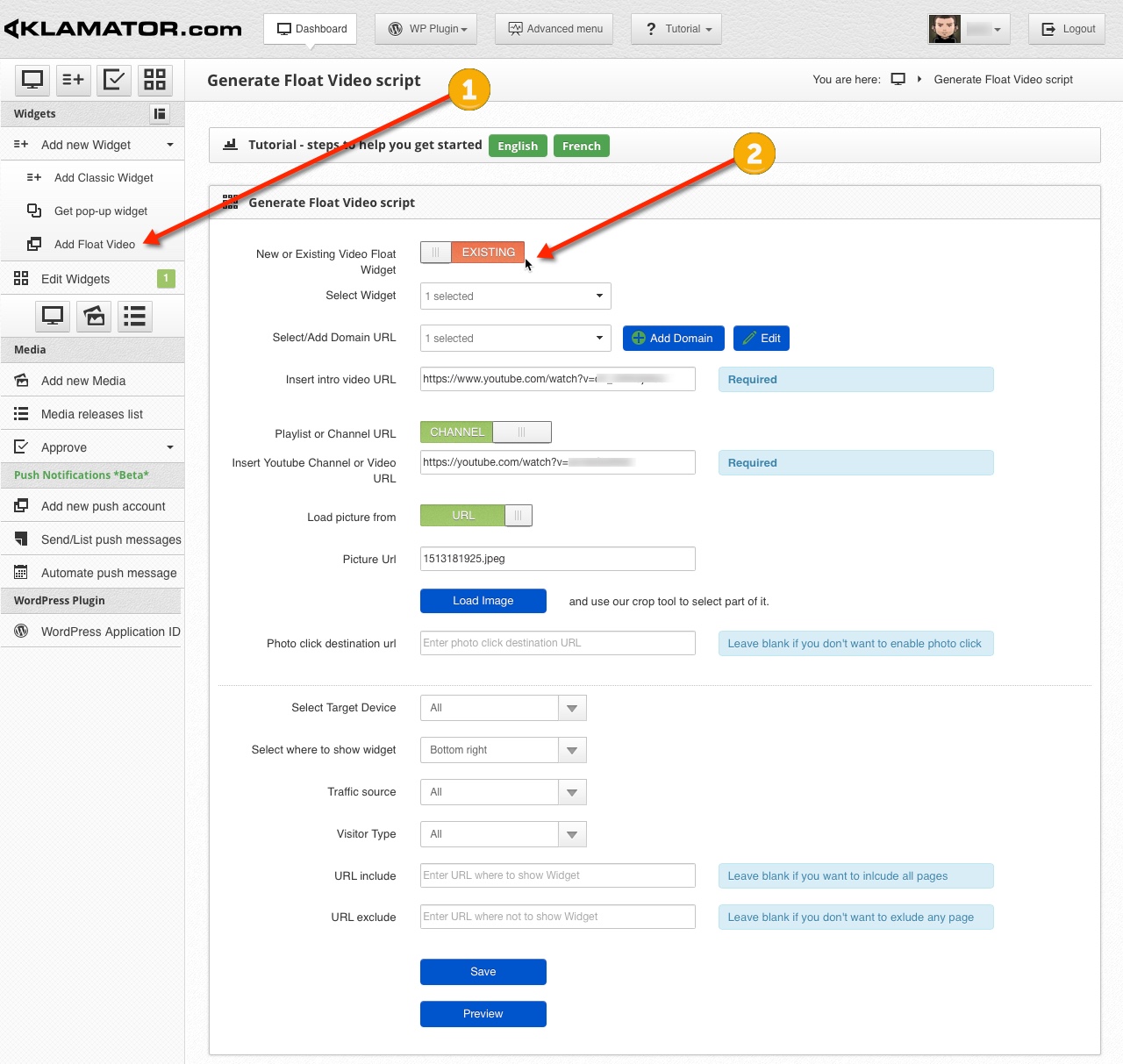
Task: Open the Select Target Device dropdown
Action: (504, 708)
